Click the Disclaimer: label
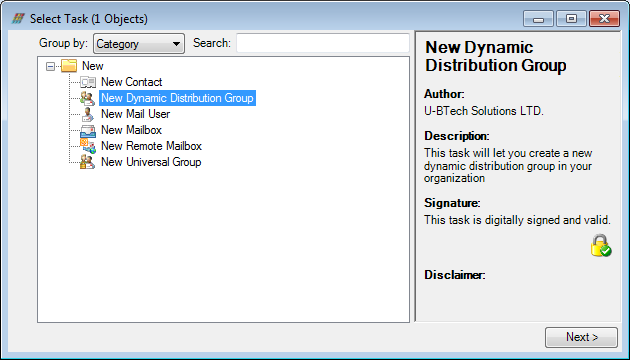 [455, 275]
